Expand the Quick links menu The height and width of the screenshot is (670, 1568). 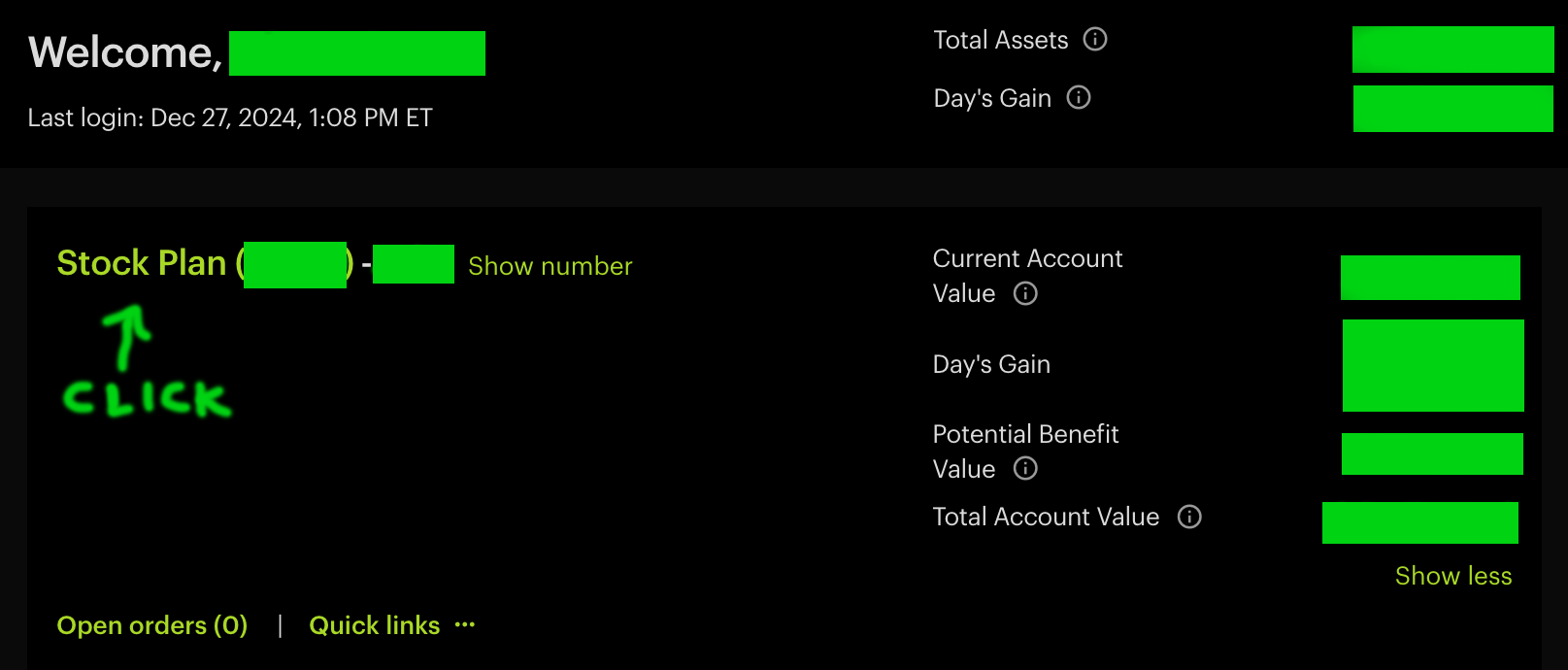click(x=374, y=625)
